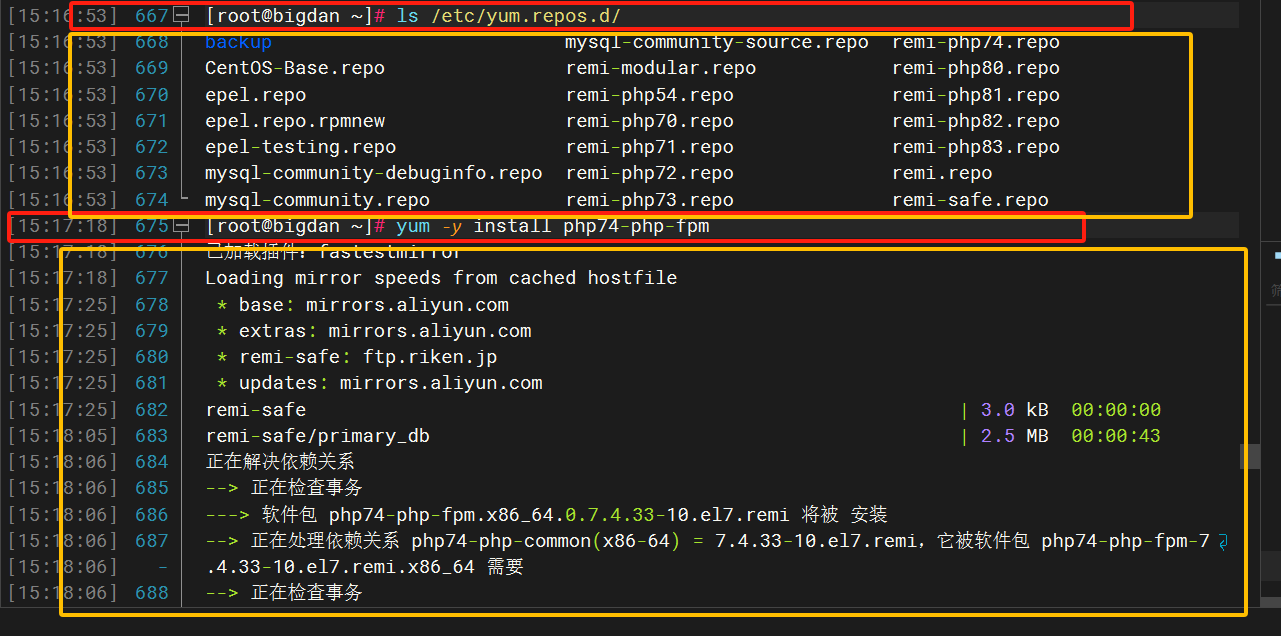Image resolution: width=1281 pixels, height=636 pixels.
Task: Click the file name mysql-community.repo on line 674
Action: [317, 200]
